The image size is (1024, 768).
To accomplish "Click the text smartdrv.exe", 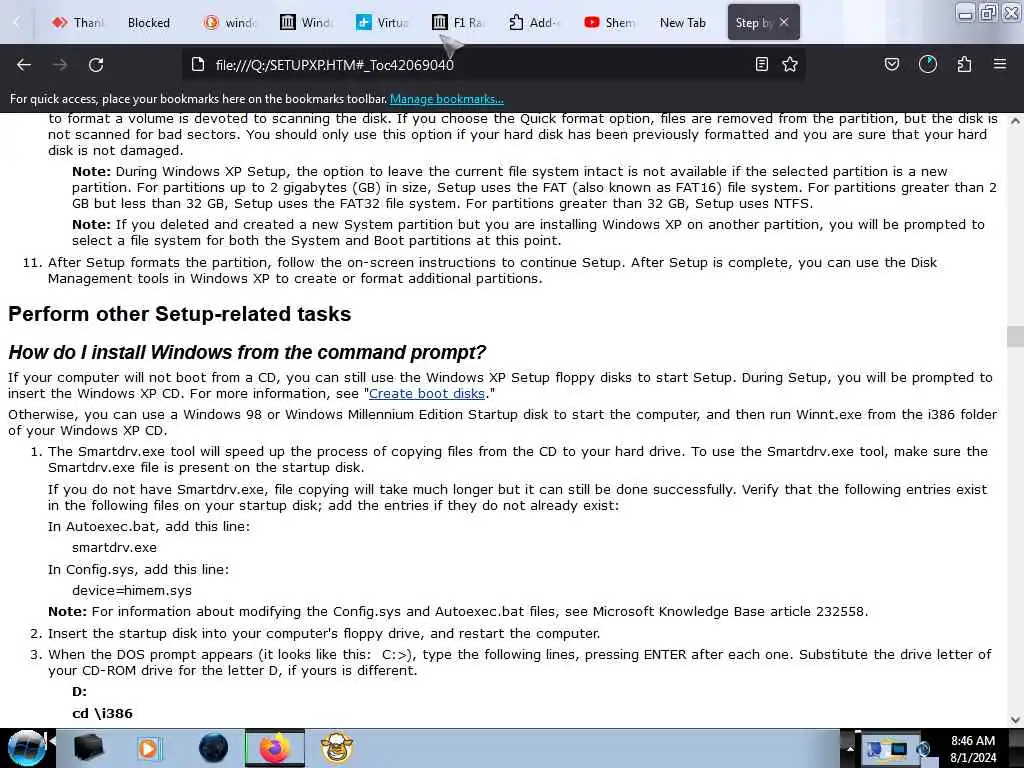I will tap(114, 548).
